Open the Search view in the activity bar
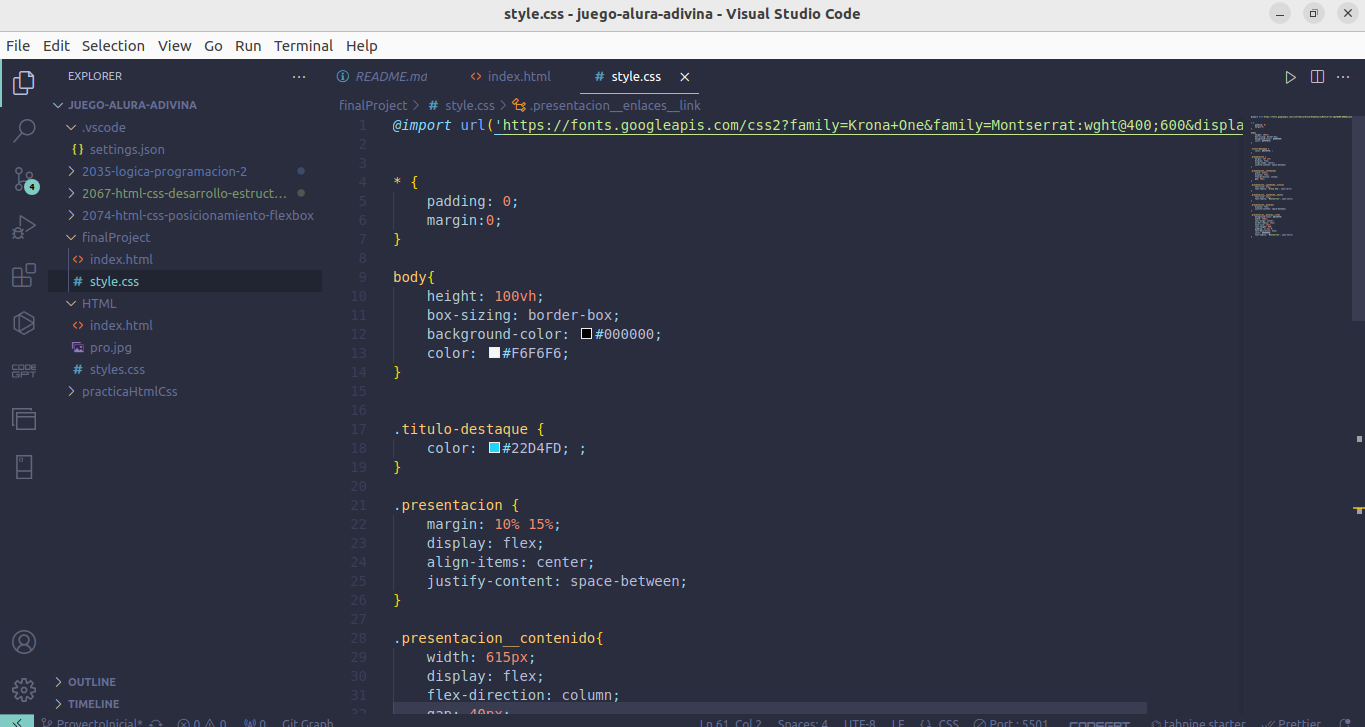 [x=24, y=130]
